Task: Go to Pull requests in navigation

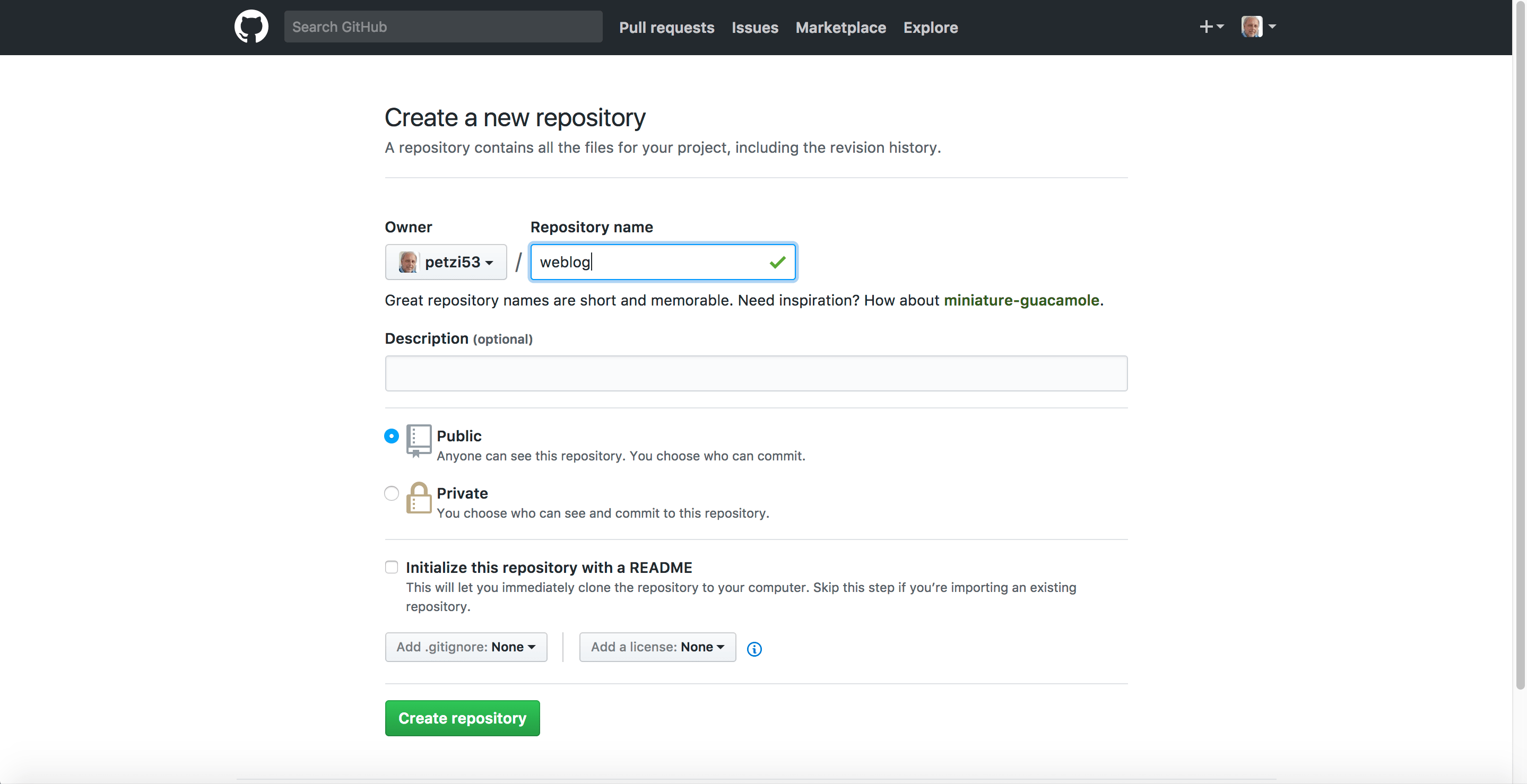Action: pyautogui.click(x=666, y=27)
